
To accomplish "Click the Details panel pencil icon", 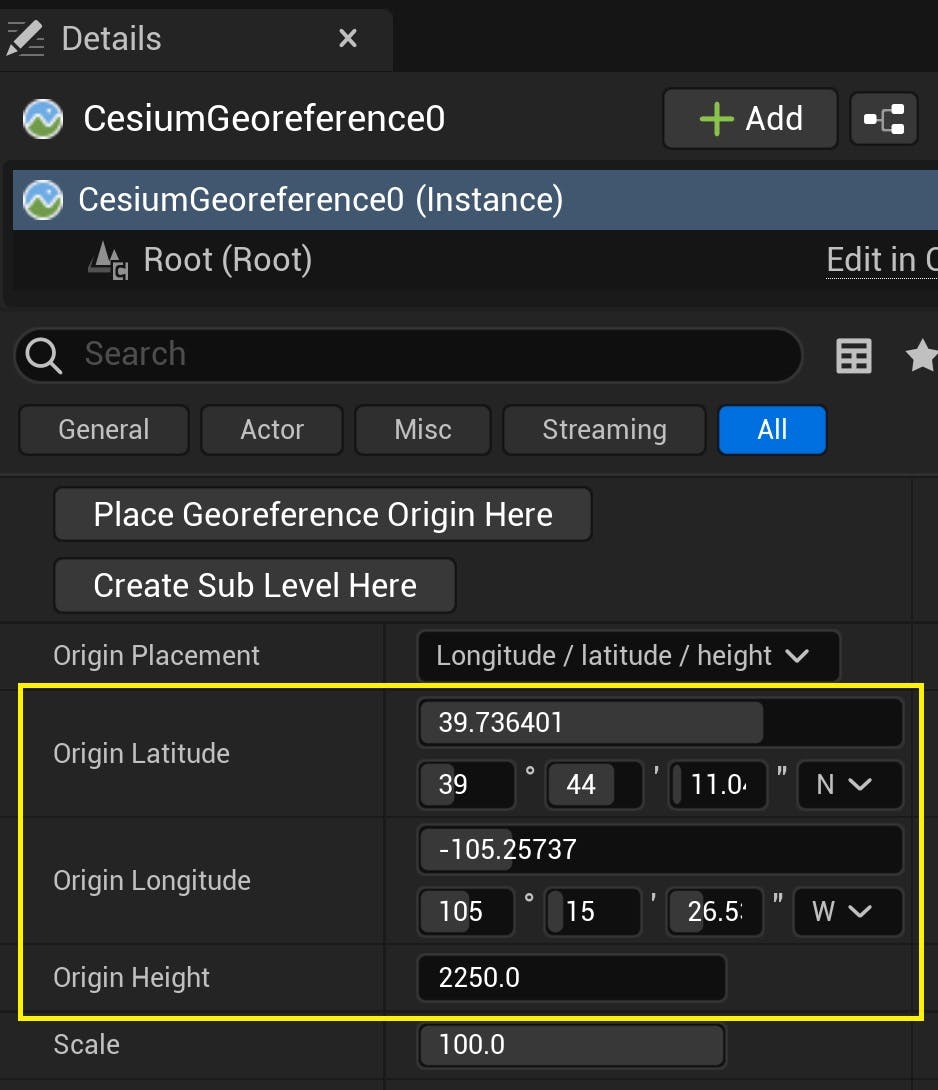I will click(24, 38).
